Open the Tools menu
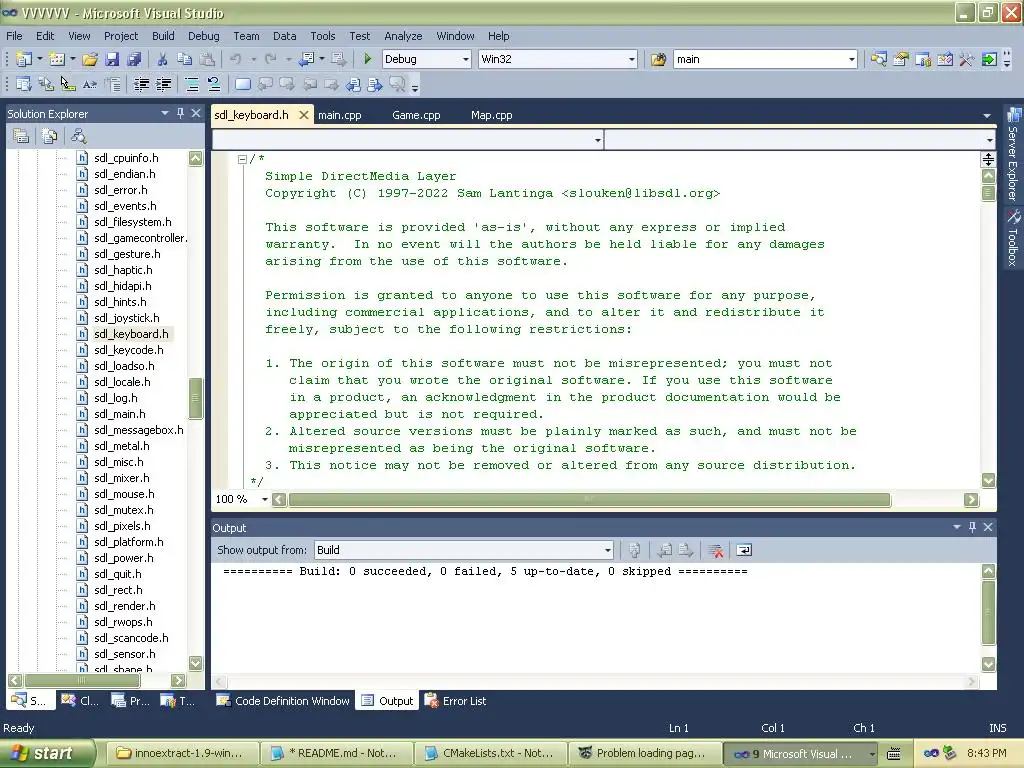Screen dimensions: 1024x768 pos(323,36)
